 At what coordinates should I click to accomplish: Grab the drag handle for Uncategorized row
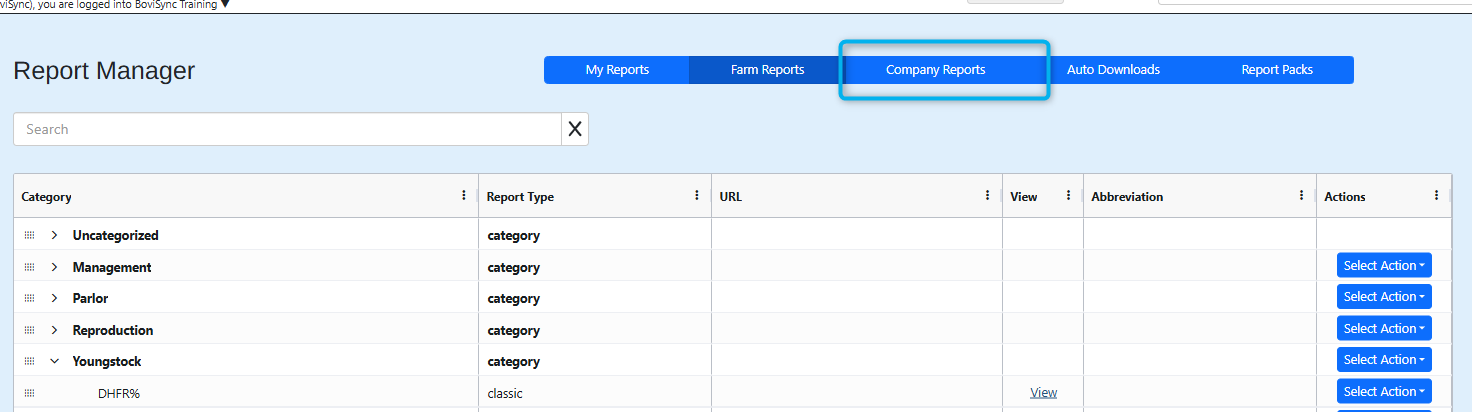29,236
